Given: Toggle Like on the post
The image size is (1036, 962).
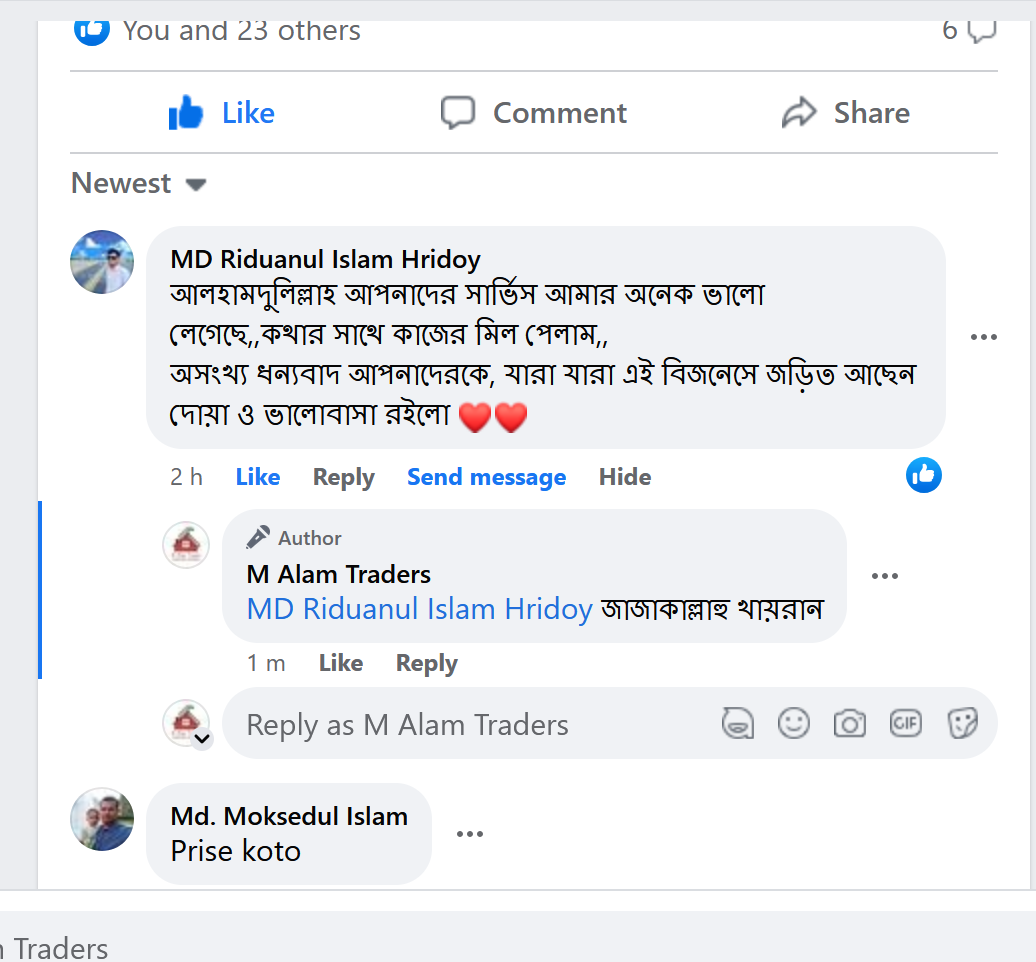Looking at the screenshot, I should click(x=222, y=113).
